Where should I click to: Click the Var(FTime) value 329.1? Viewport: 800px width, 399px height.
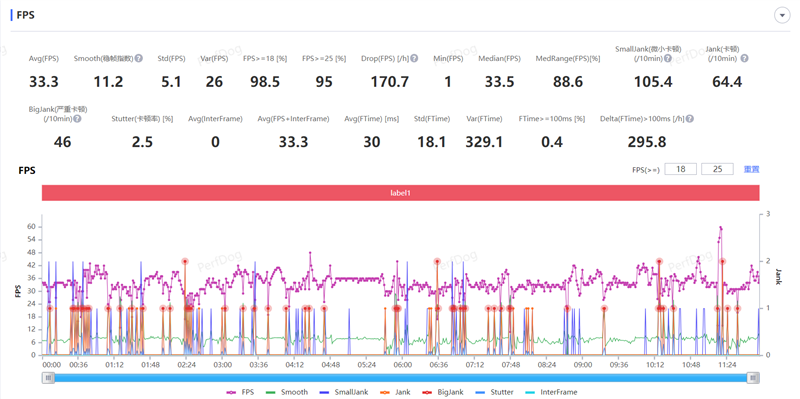(x=484, y=142)
